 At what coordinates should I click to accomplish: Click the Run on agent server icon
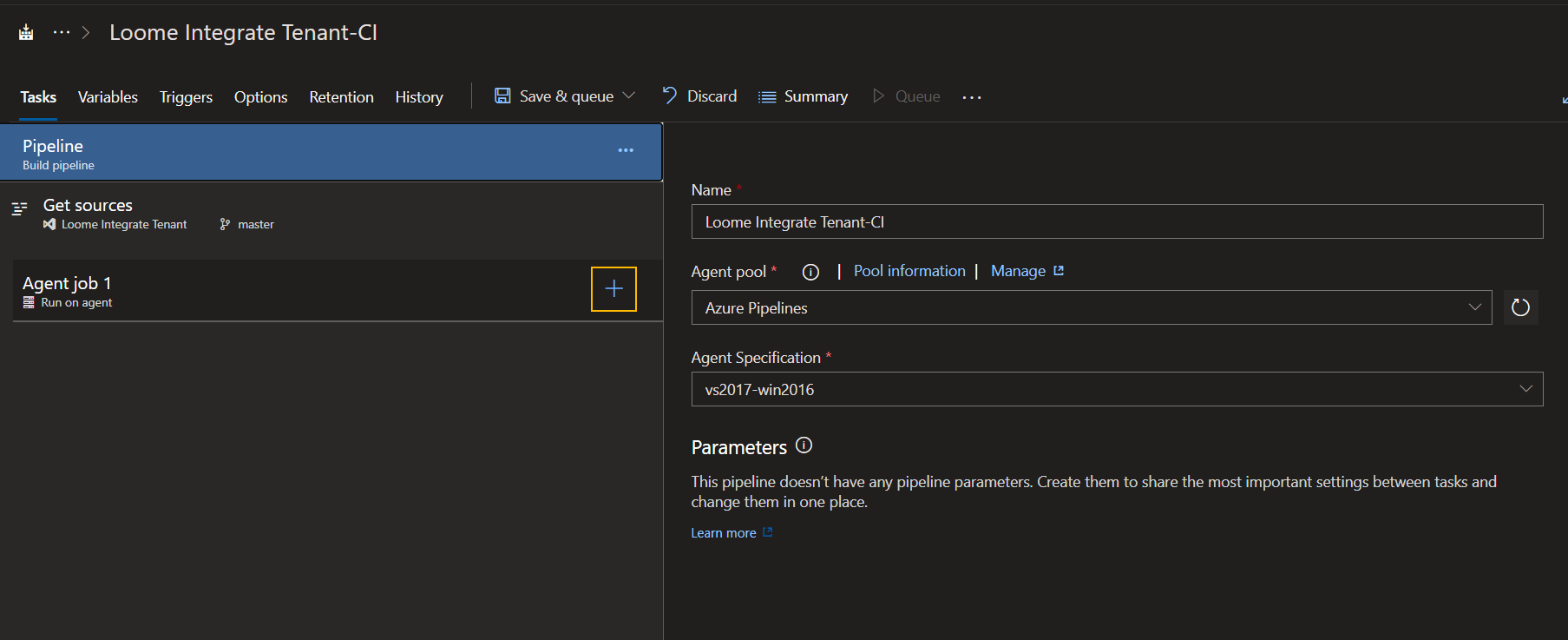(29, 302)
